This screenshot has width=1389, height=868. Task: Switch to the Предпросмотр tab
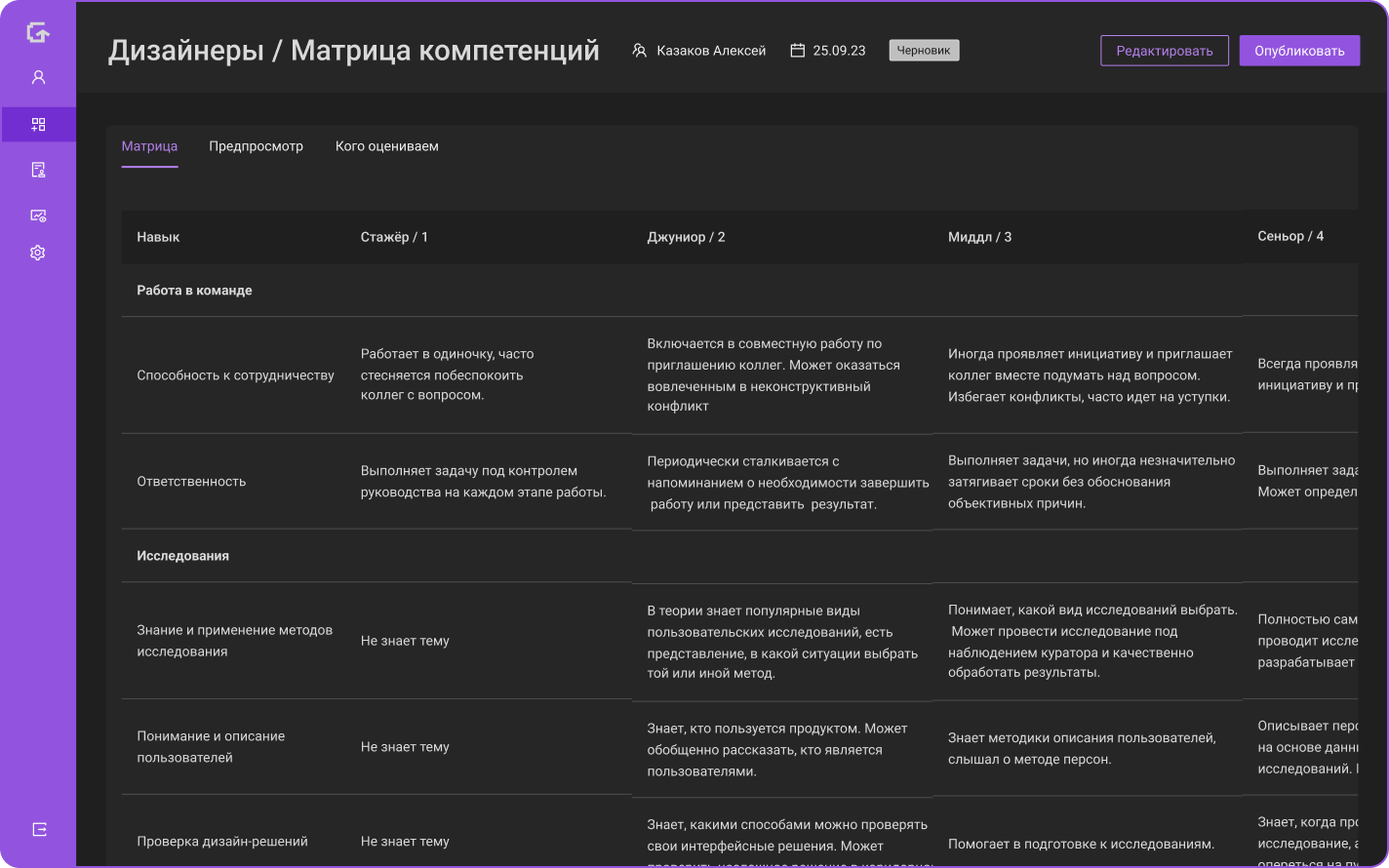coord(256,146)
